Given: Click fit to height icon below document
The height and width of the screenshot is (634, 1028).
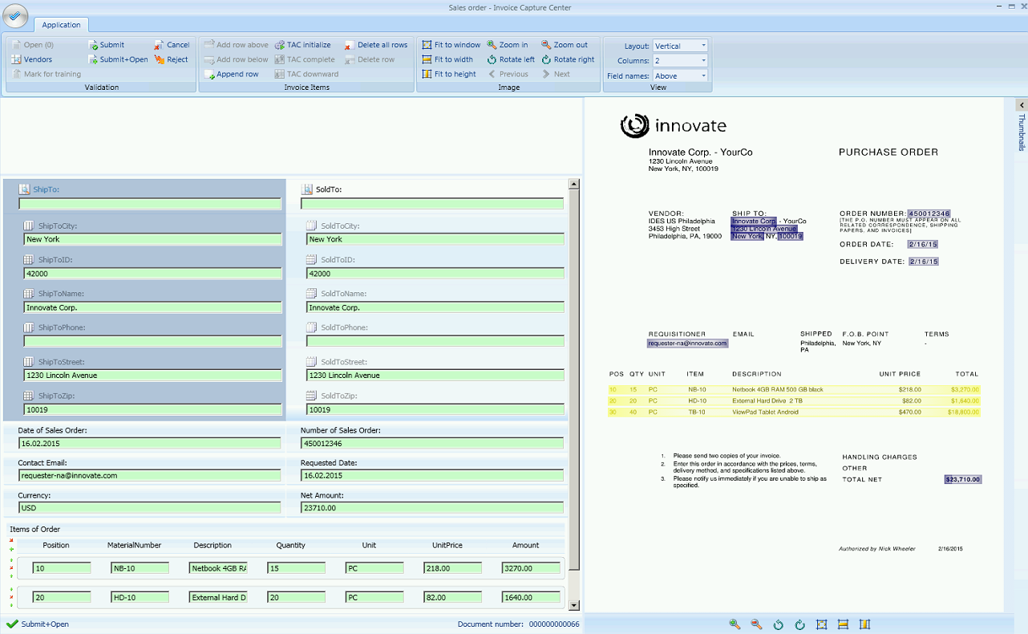Looking at the screenshot, I should (x=865, y=624).
